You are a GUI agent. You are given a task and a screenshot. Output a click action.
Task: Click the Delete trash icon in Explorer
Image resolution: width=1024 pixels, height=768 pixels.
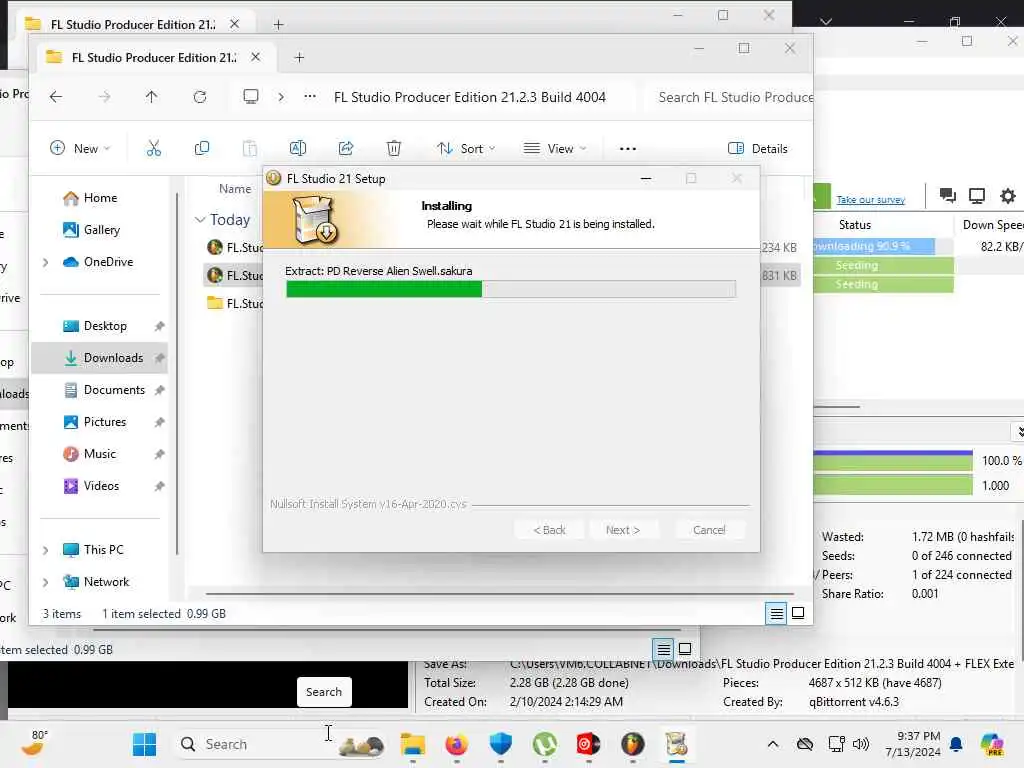pyautogui.click(x=394, y=149)
